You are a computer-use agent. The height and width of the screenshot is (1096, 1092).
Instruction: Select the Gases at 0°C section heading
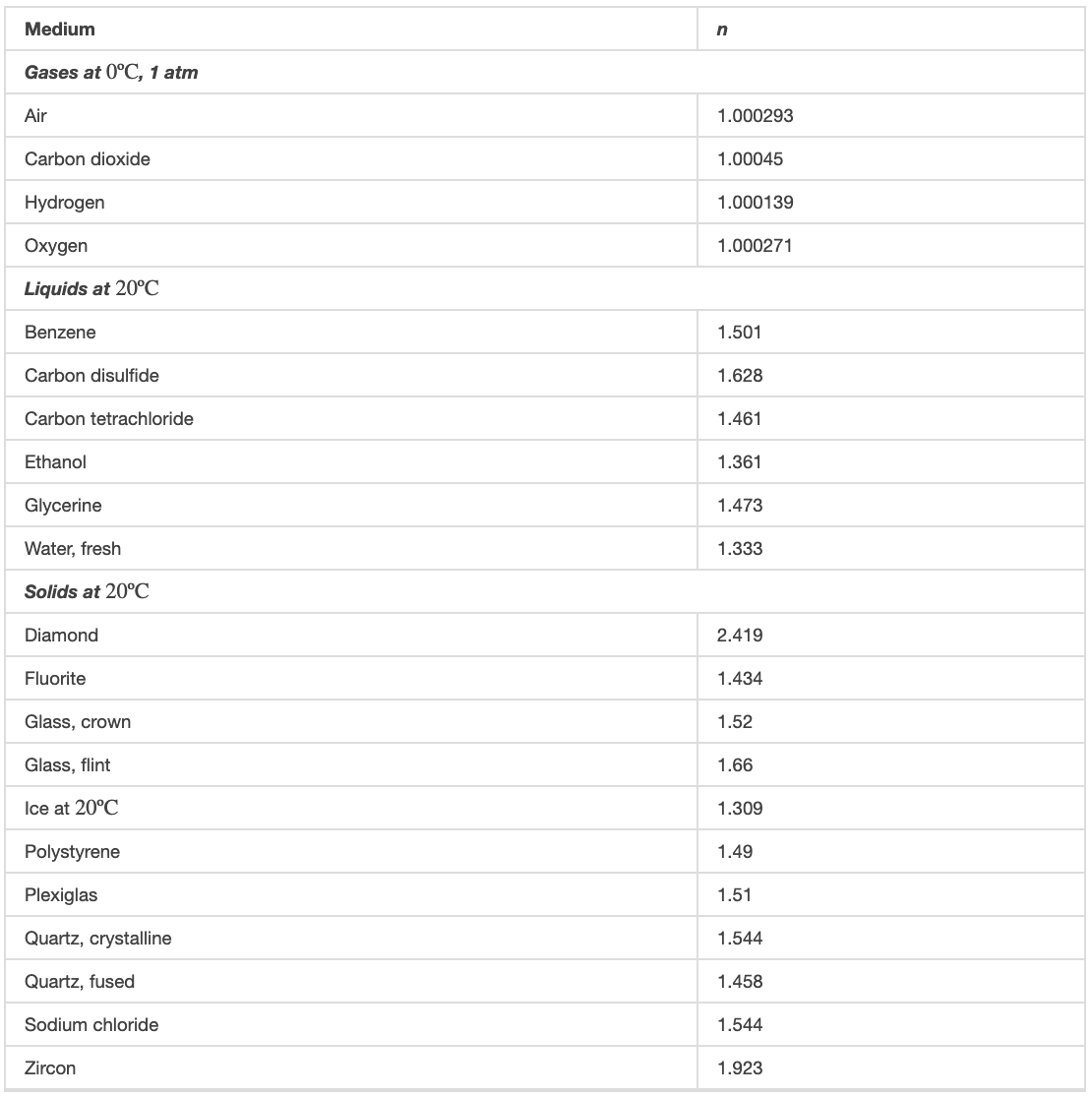(111, 73)
